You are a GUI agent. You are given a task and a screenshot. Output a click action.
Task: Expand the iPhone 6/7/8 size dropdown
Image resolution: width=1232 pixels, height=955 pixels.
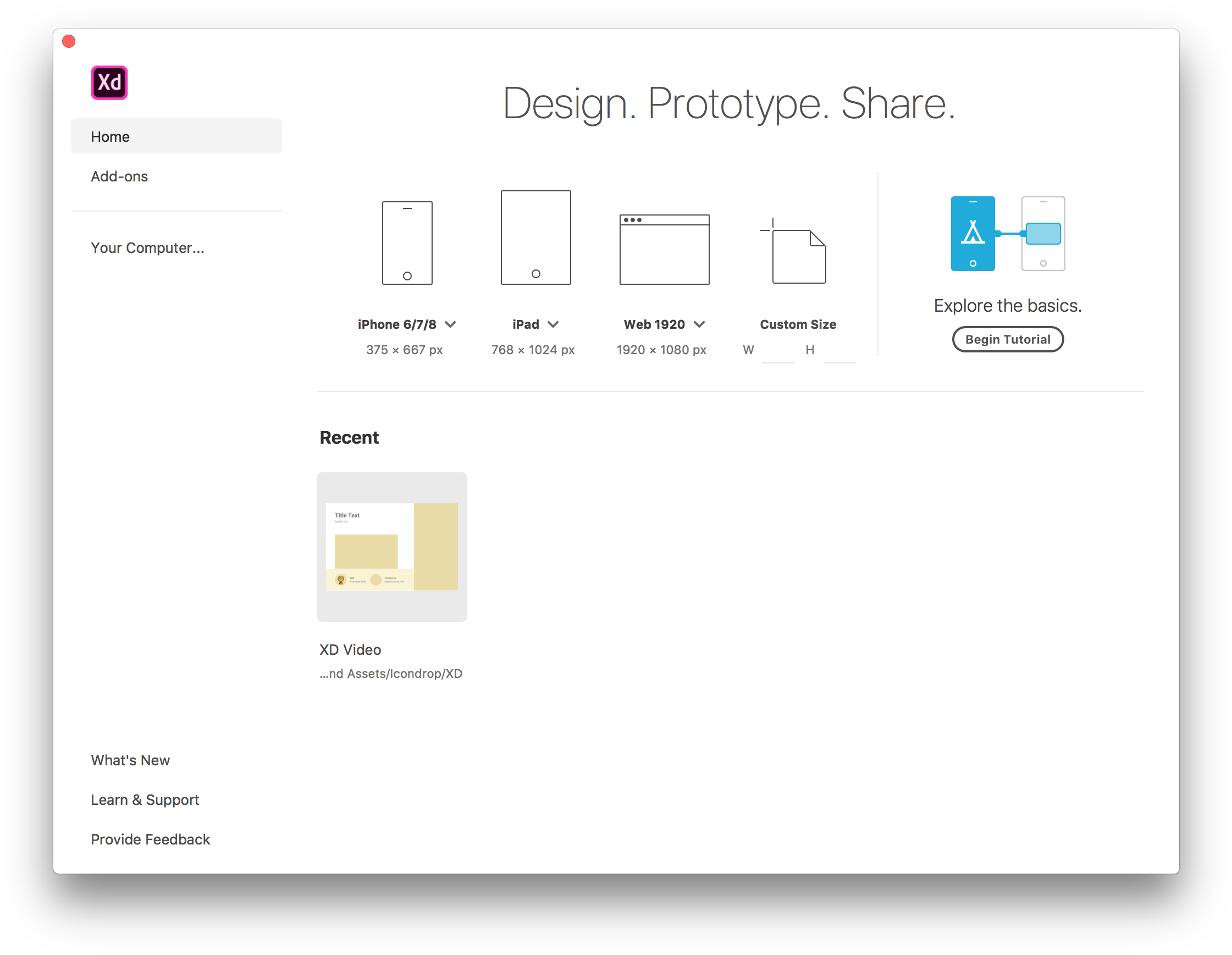[450, 324]
